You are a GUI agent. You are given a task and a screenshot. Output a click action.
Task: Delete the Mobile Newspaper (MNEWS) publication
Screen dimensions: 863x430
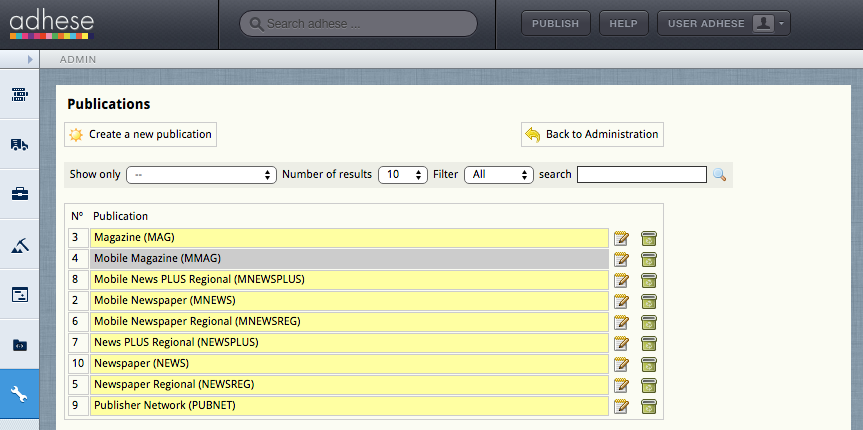pos(649,301)
